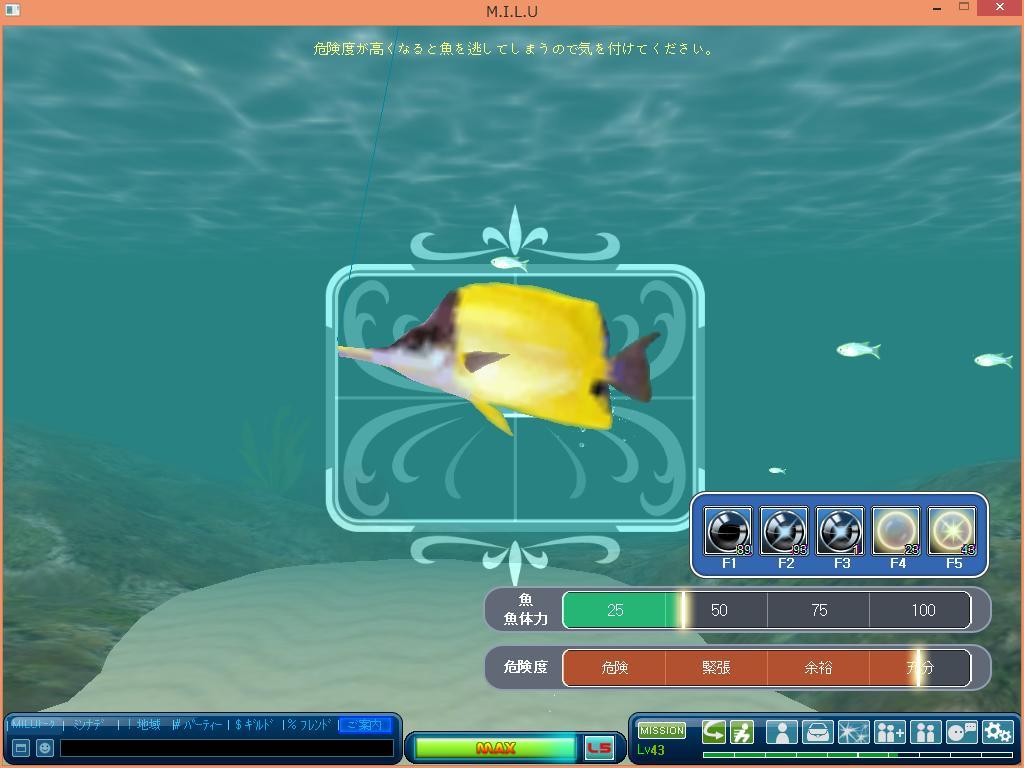Select the 地域 chat tab

(148, 724)
